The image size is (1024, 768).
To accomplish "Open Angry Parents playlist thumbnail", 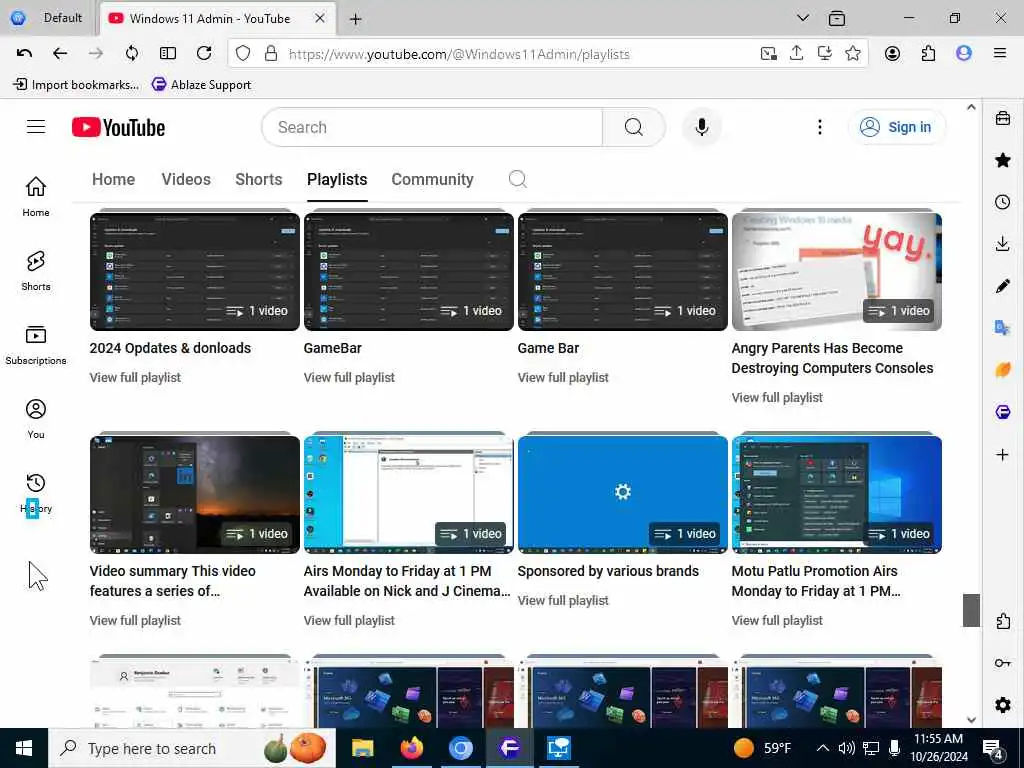I will [837, 271].
